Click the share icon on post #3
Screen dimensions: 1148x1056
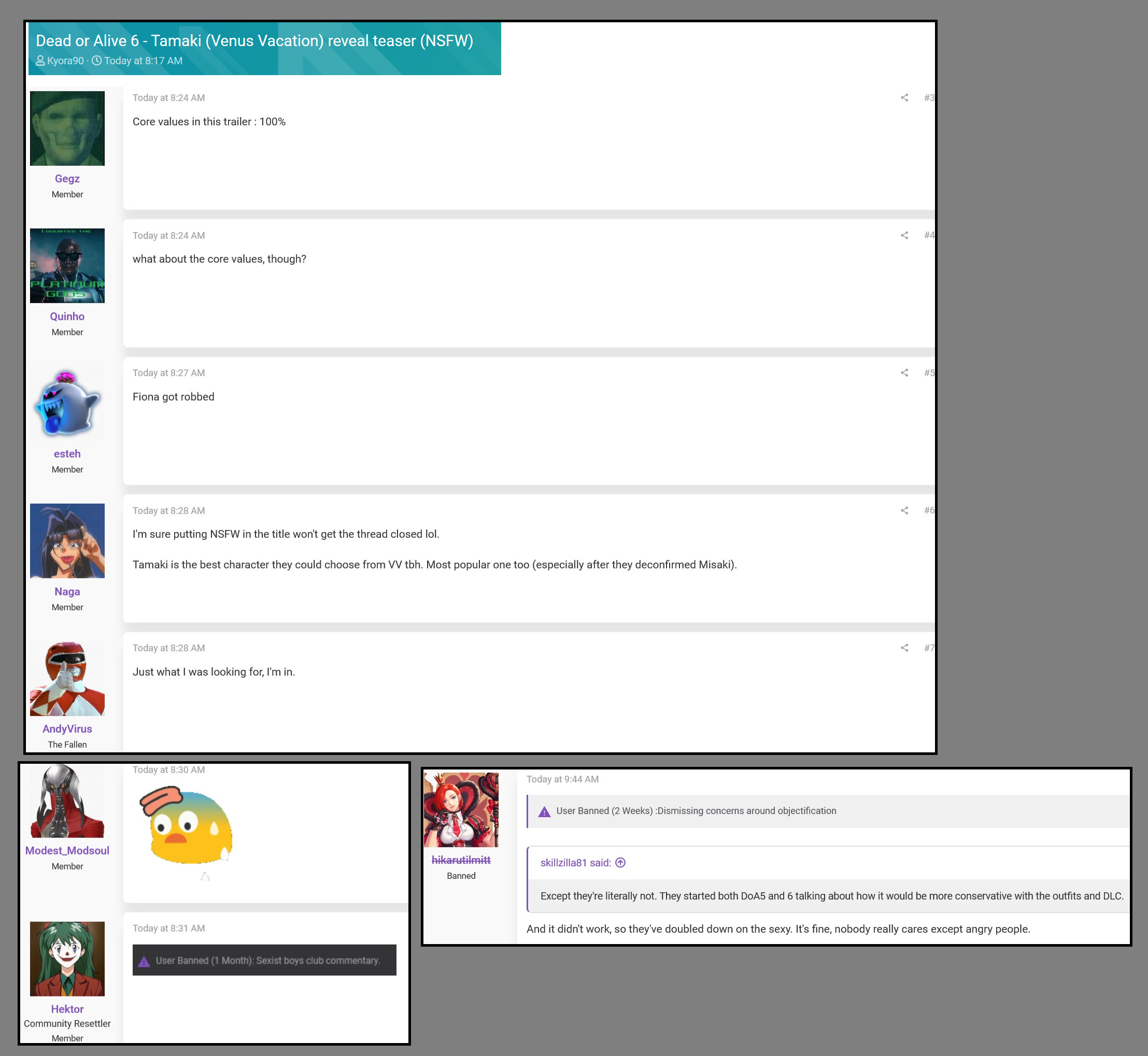(x=904, y=98)
